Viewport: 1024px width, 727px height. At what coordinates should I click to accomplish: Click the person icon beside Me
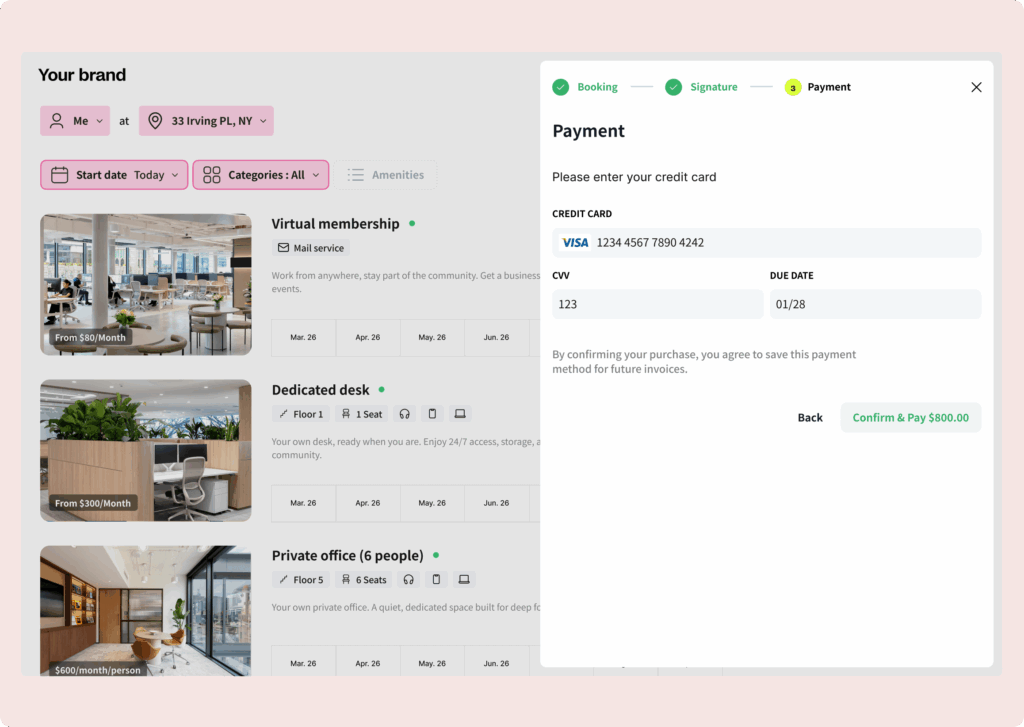pos(57,121)
